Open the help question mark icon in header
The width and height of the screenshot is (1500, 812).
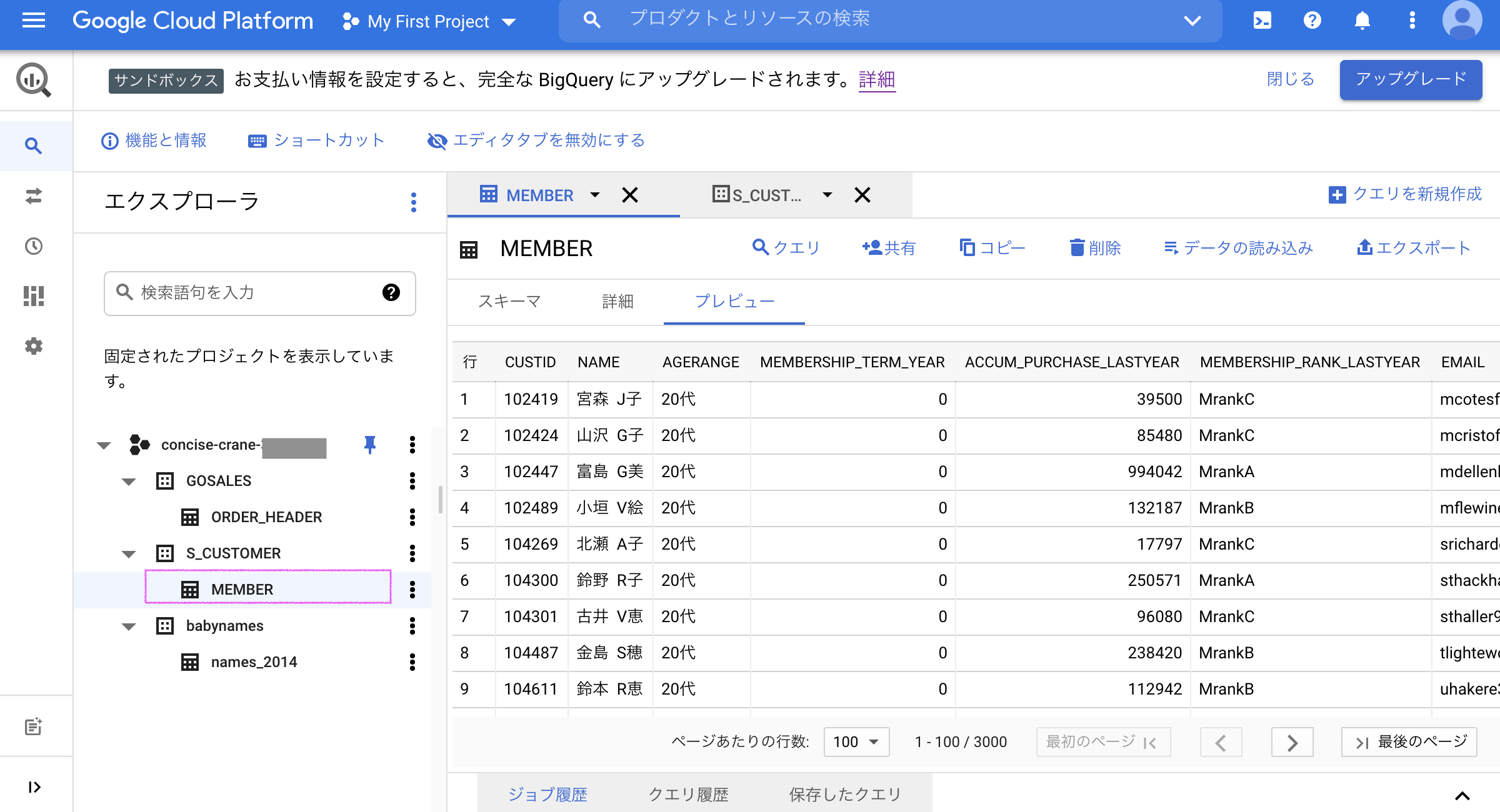click(1312, 21)
